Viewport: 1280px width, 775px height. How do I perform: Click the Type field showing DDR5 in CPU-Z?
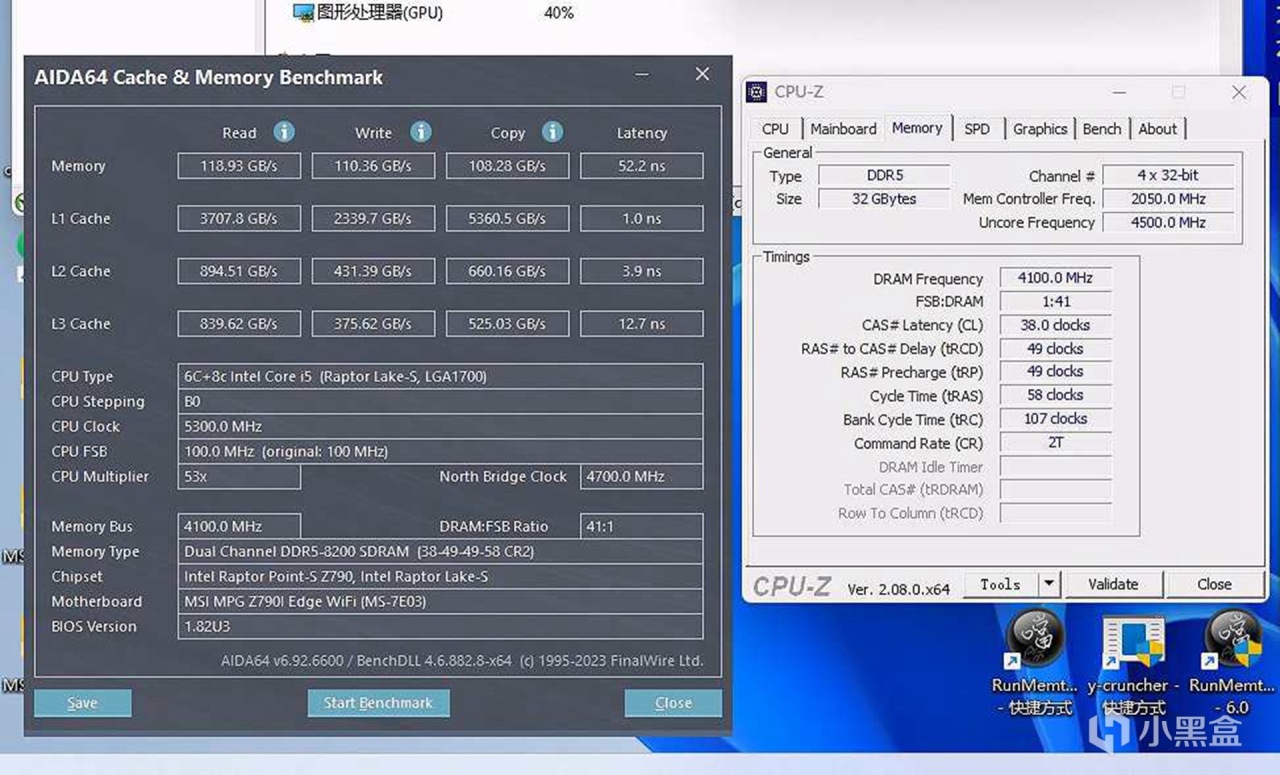click(x=884, y=175)
